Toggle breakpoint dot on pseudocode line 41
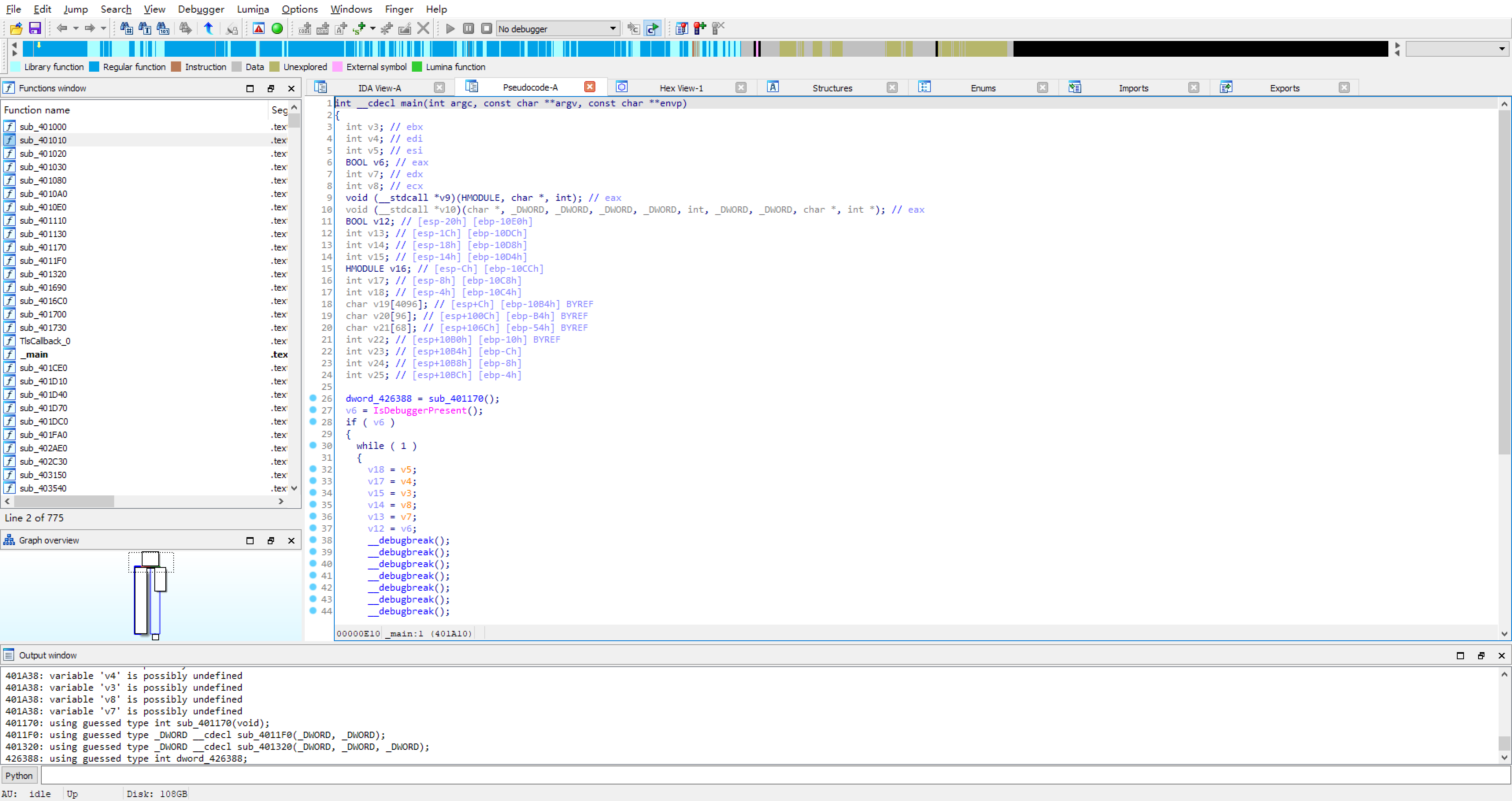Viewport: 1512px width, 801px height. tap(313, 575)
